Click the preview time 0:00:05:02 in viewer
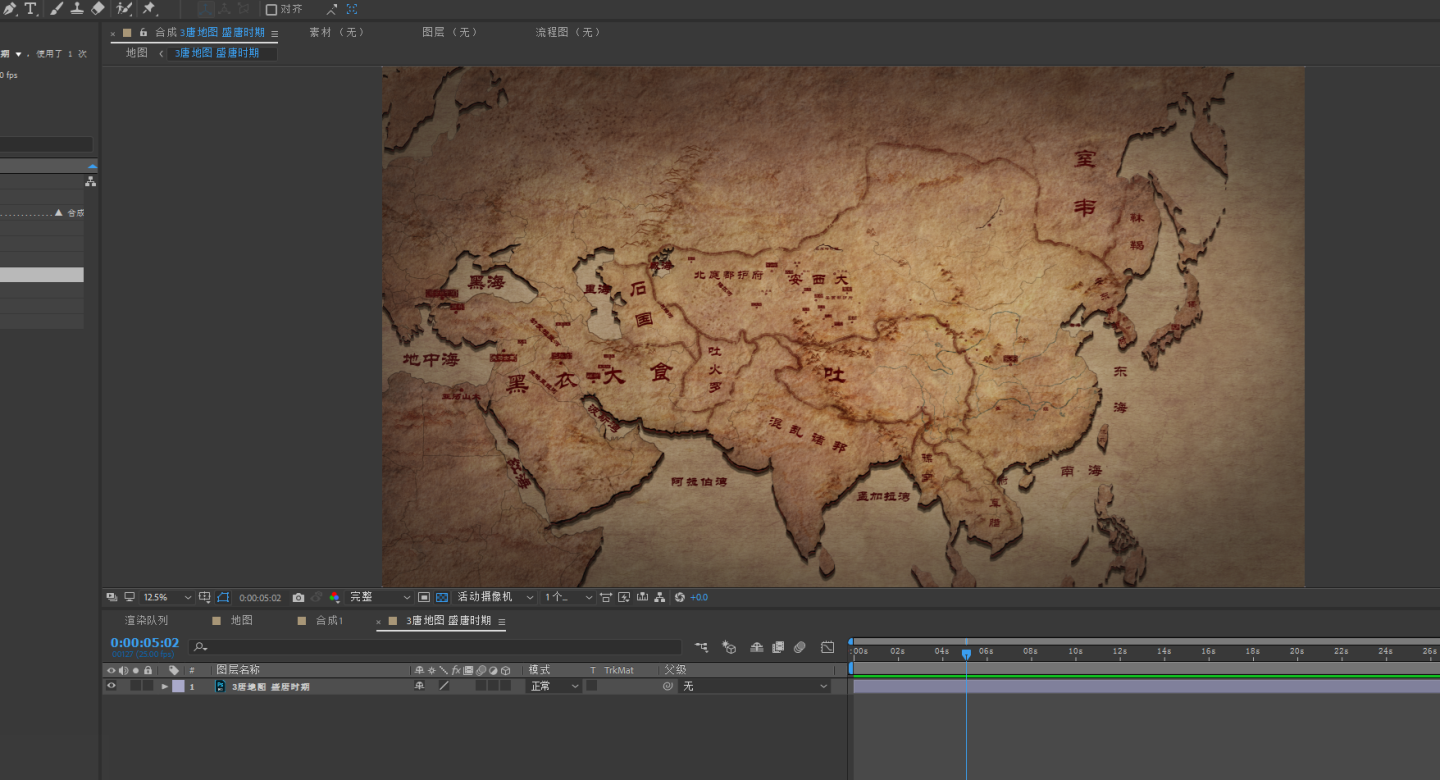The height and width of the screenshot is (780, 1440). (260, 597)
